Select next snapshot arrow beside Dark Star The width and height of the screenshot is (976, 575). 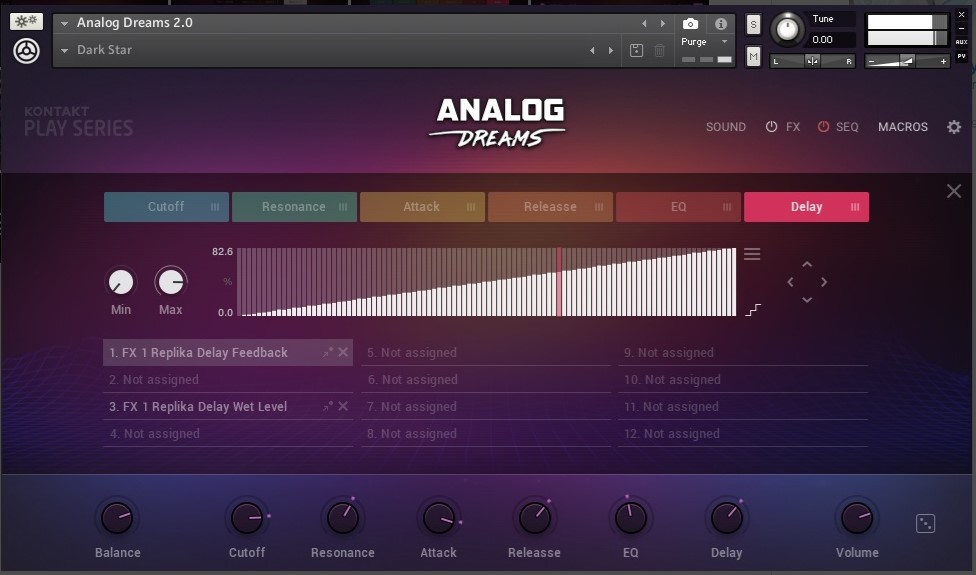pos(611,50)
